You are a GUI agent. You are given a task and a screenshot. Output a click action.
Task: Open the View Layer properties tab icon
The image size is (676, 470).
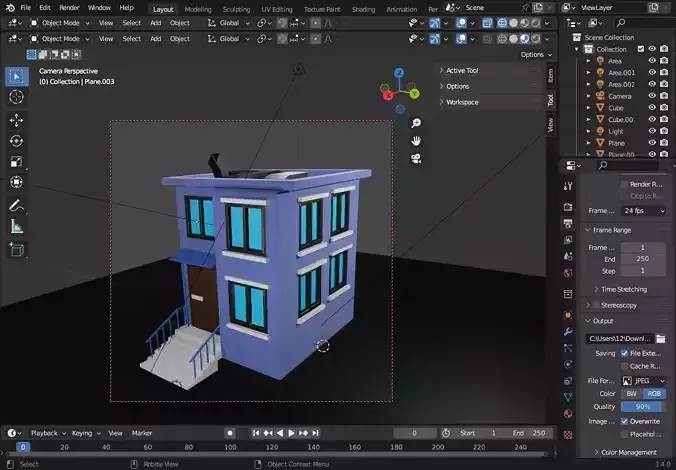pyautogui.click(x=568, y=240)
